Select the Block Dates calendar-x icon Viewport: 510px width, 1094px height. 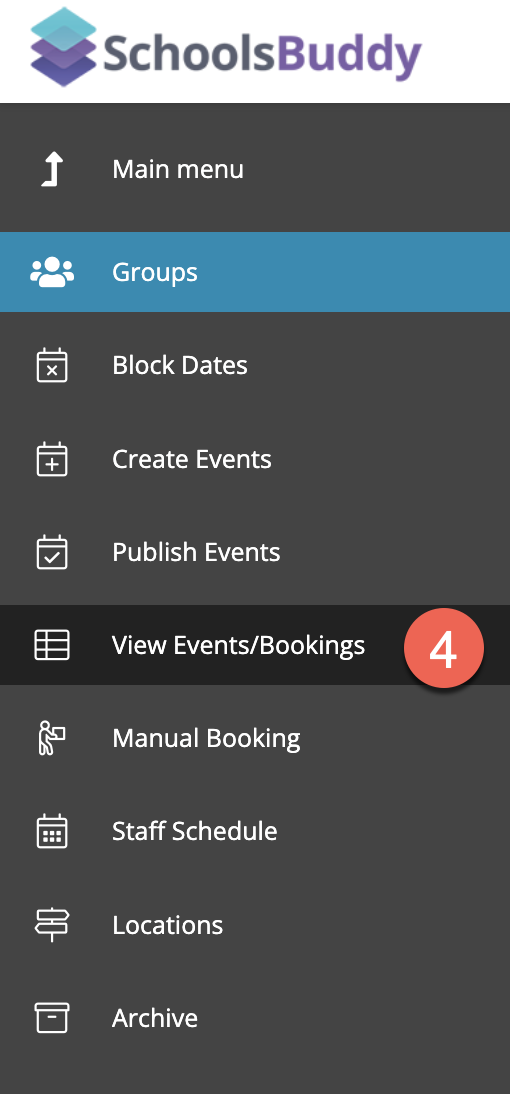(52, 366)
